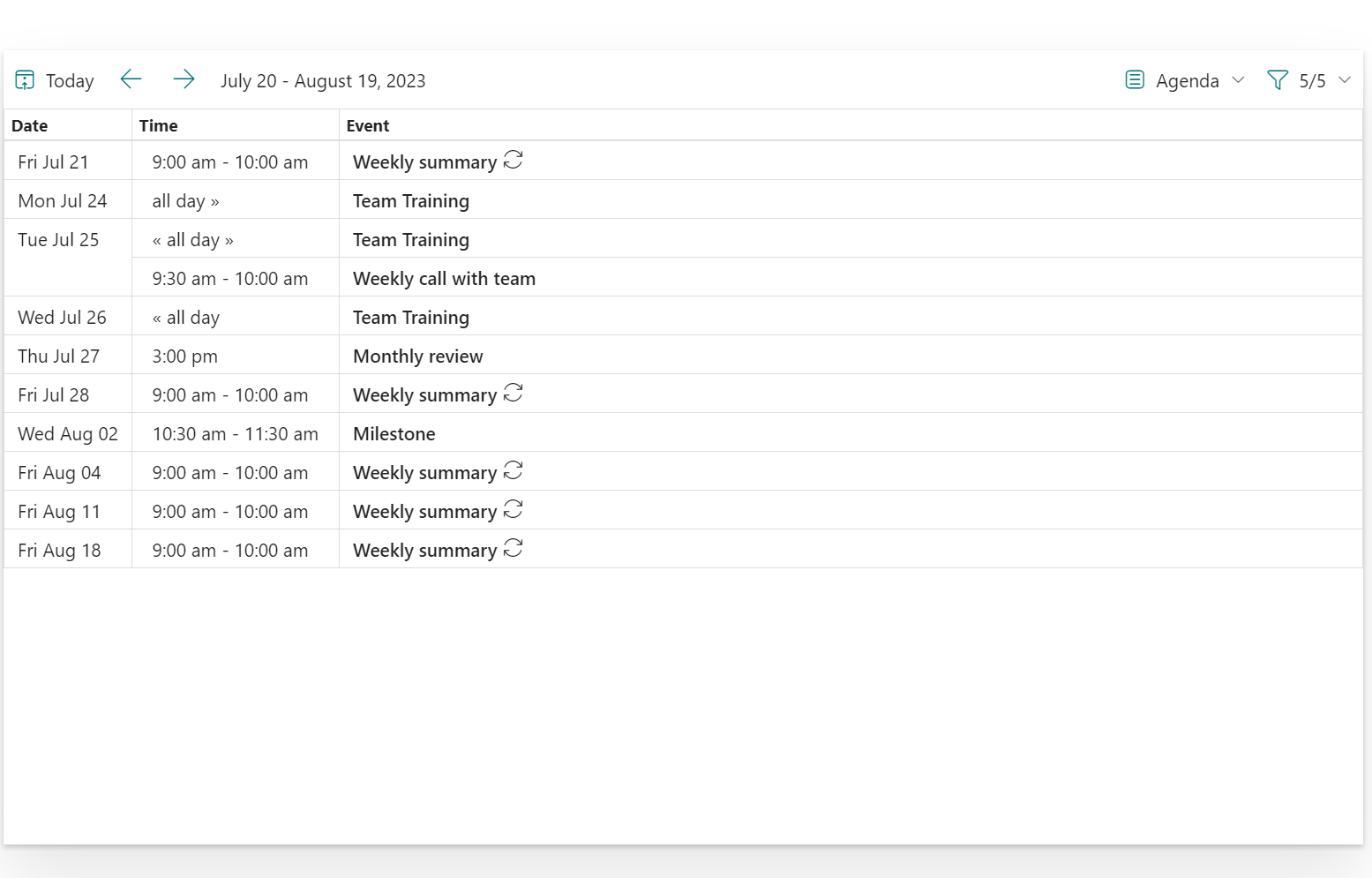Click the calendar filter funnel icon
This screenshot has height=878, width=1372.
click(1277, 80)
